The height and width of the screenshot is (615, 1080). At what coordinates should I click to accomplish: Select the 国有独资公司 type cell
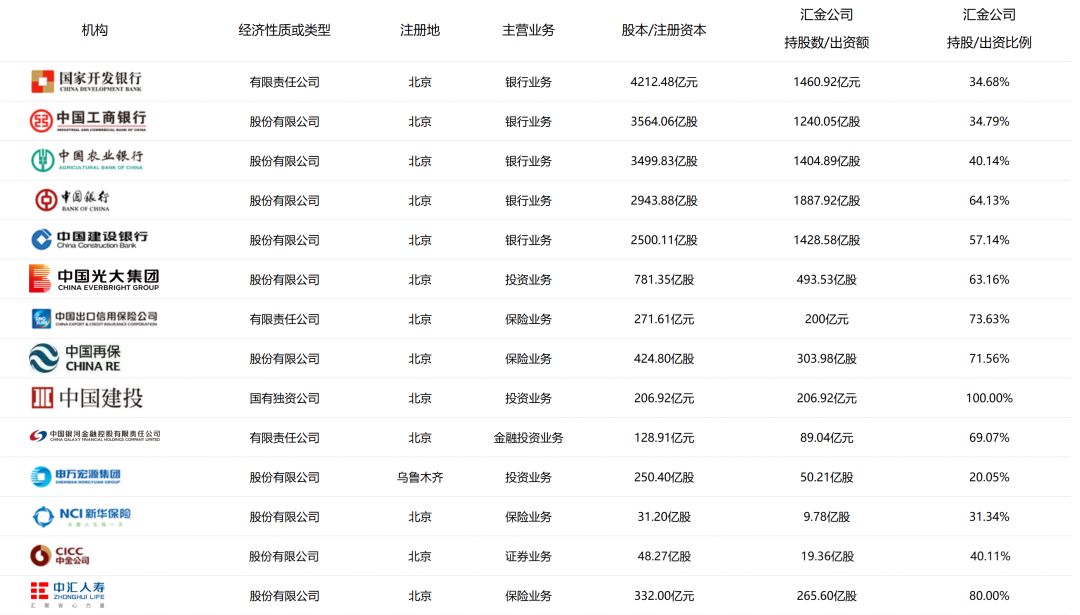coord(284,398)
